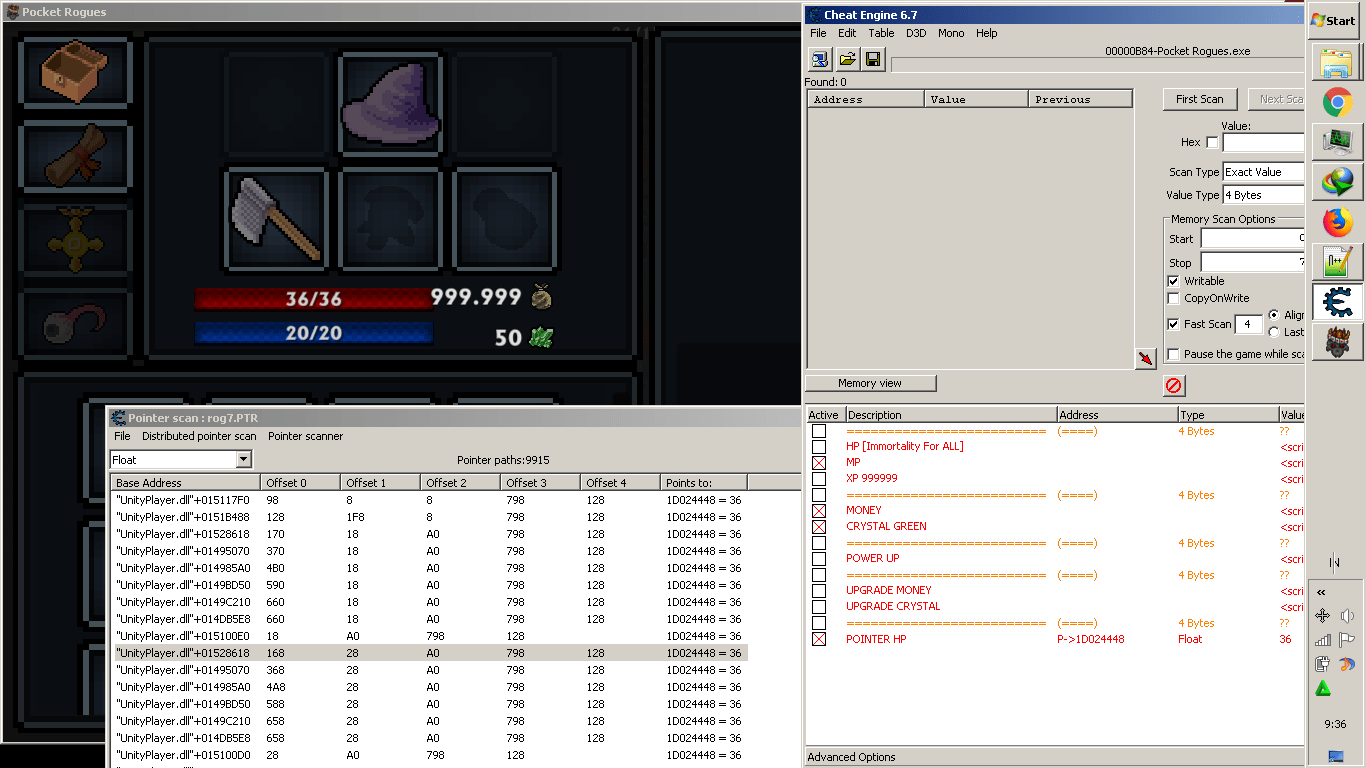Screen dimensions: 1366x768
Task: Switch to Pocket Rogues game taskbar icon
Action: 1337,342
